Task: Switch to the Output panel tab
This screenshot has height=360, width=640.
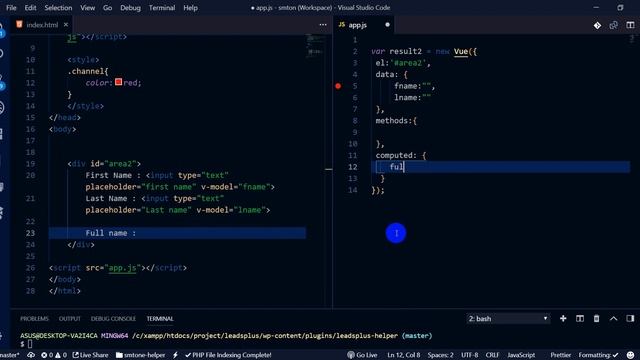Action: click(x=70, y=319)
